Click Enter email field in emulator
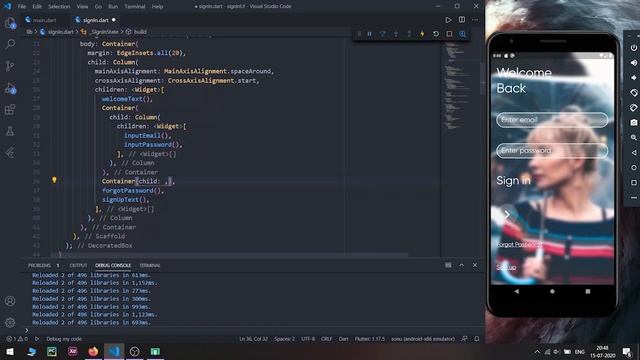 552,120
